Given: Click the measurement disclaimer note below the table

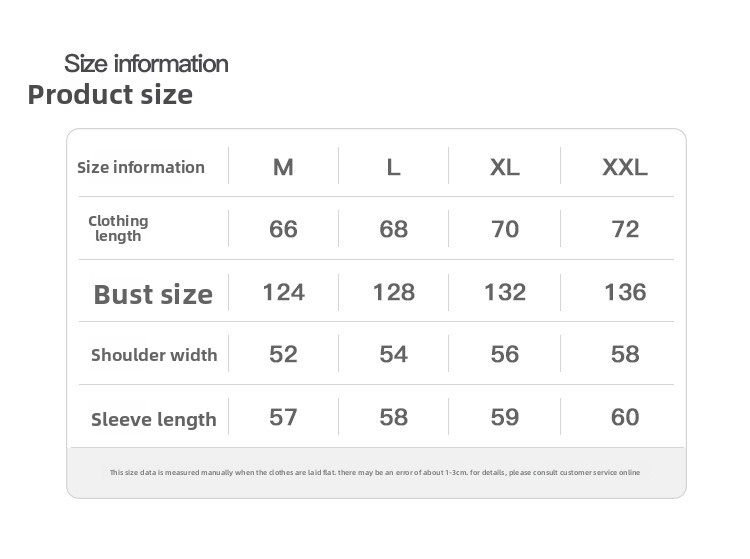Looking at the screenshot, I should tap(375, 472).
